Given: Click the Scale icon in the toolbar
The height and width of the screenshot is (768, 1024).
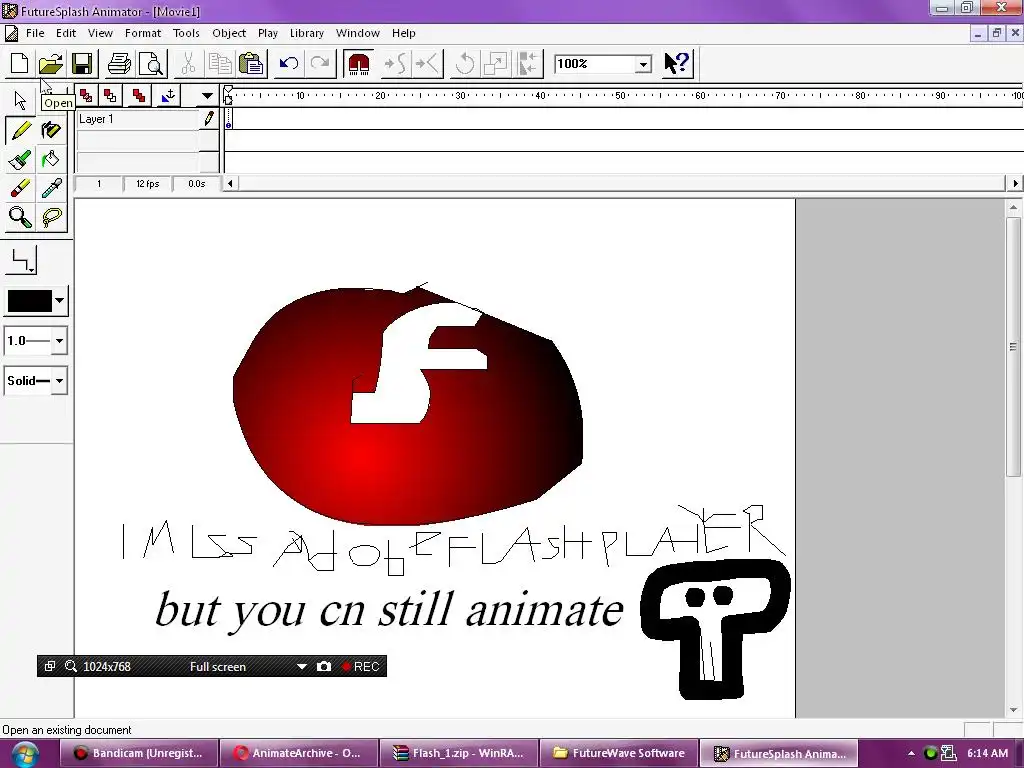Looking at the screenshot, I should coord(496,63).
